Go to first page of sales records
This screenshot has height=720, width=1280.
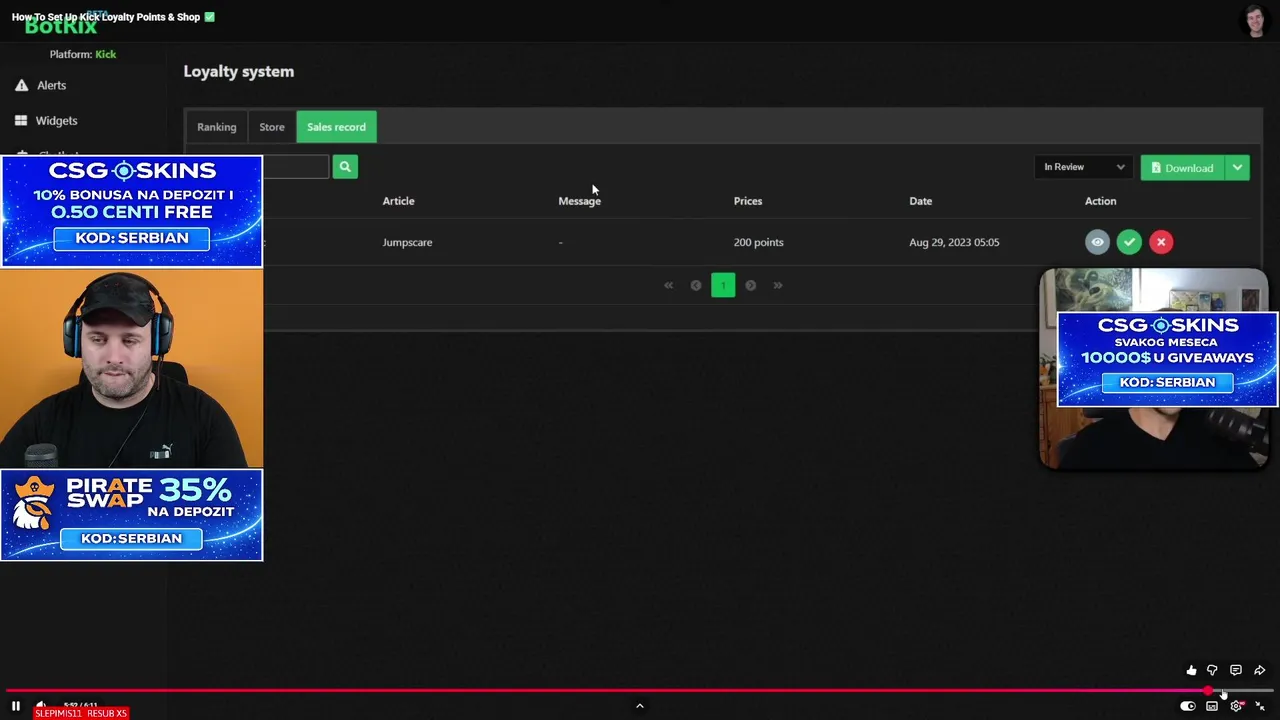tap(669, 285)
